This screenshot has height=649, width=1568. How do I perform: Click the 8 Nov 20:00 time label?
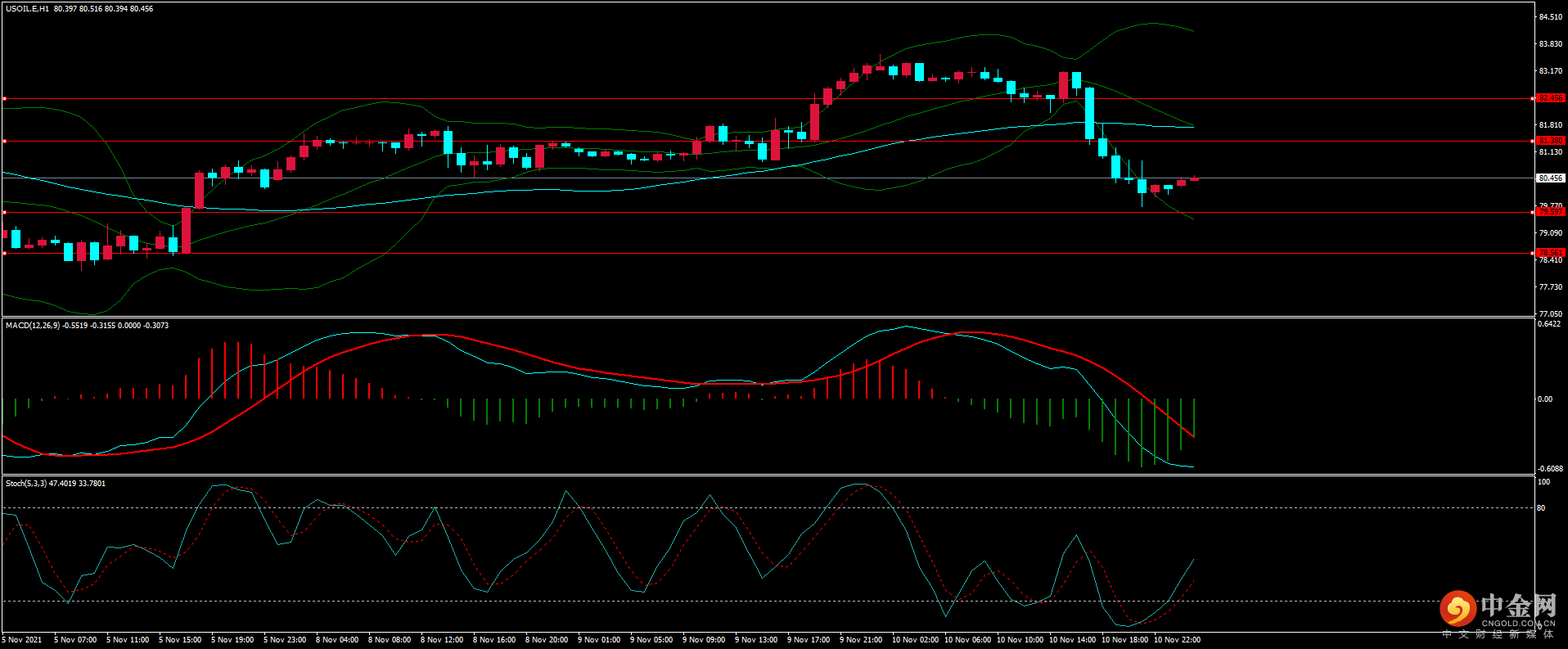pyautogui.click(x=547, y=640)
